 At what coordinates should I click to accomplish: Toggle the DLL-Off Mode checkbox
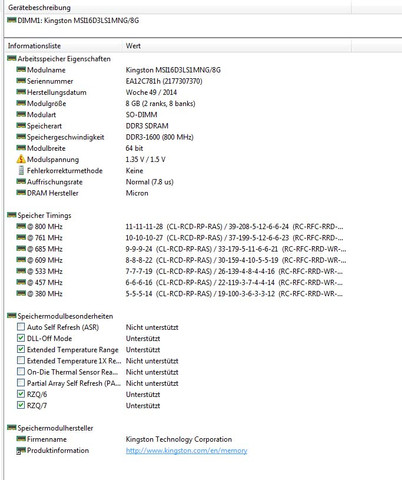(21, 338)
